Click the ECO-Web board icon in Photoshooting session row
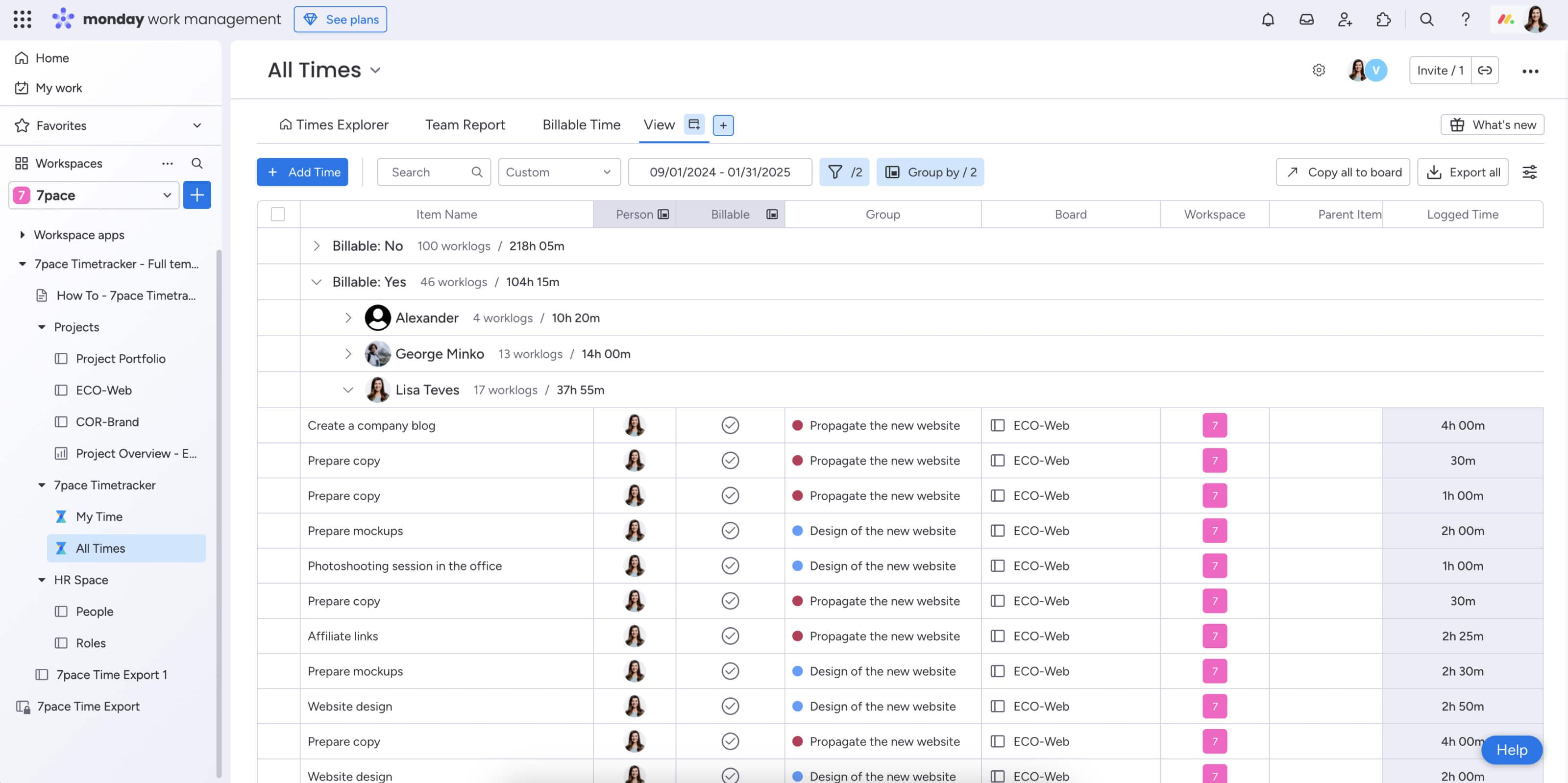The image size is (1568, 783). [997, 565]
